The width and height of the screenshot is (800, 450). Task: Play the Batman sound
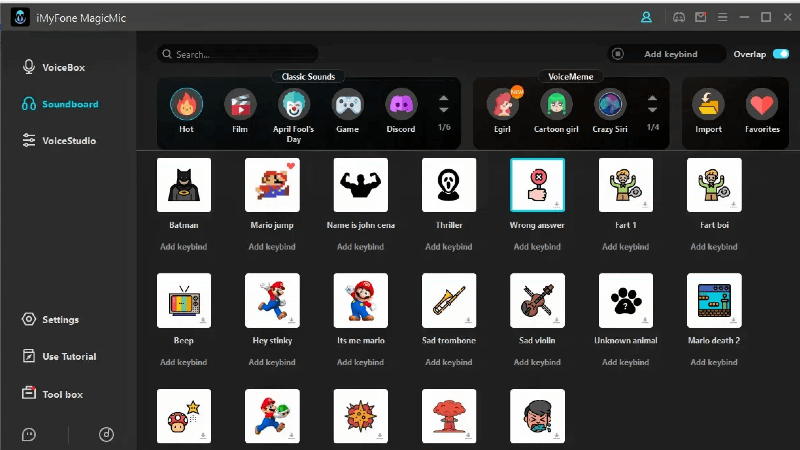tap(184, 185)
